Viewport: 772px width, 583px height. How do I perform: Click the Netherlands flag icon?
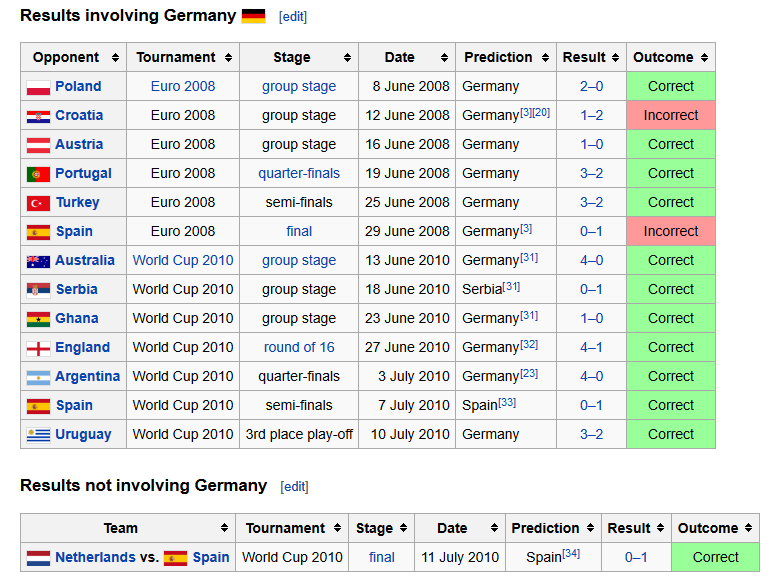click(39, 558)
